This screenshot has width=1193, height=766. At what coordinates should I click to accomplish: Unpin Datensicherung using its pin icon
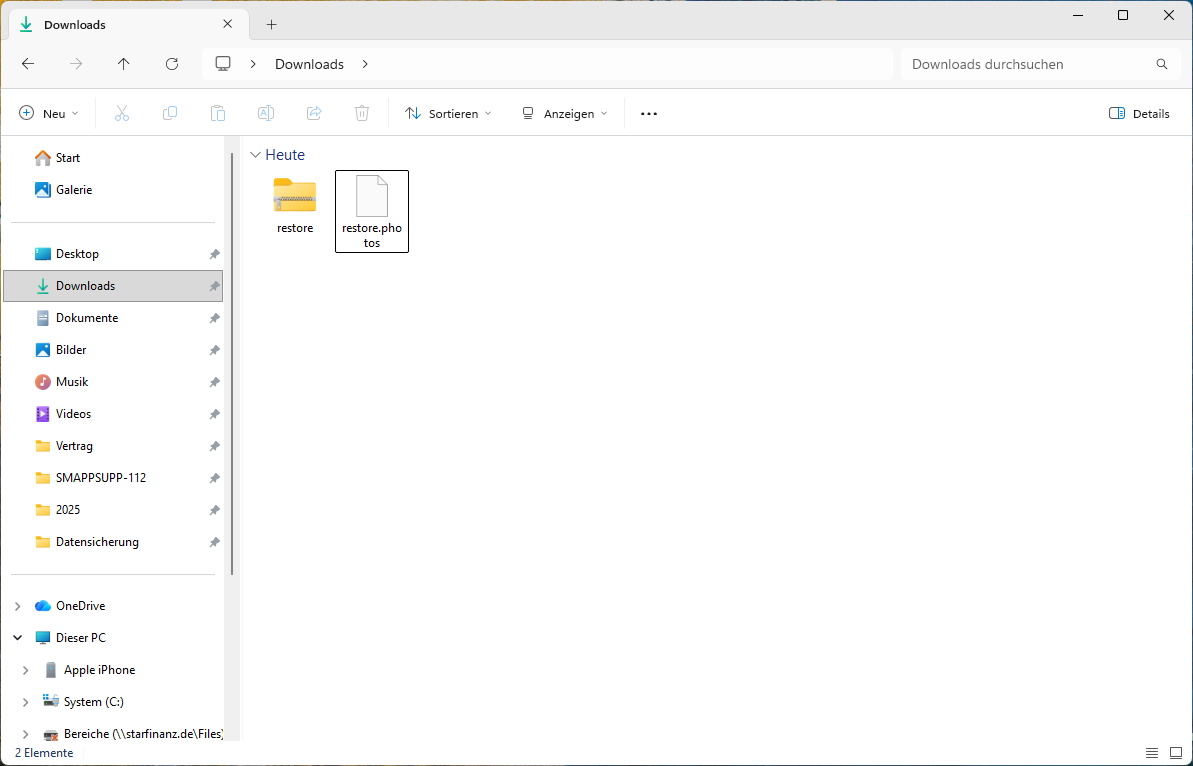point(215,542)
